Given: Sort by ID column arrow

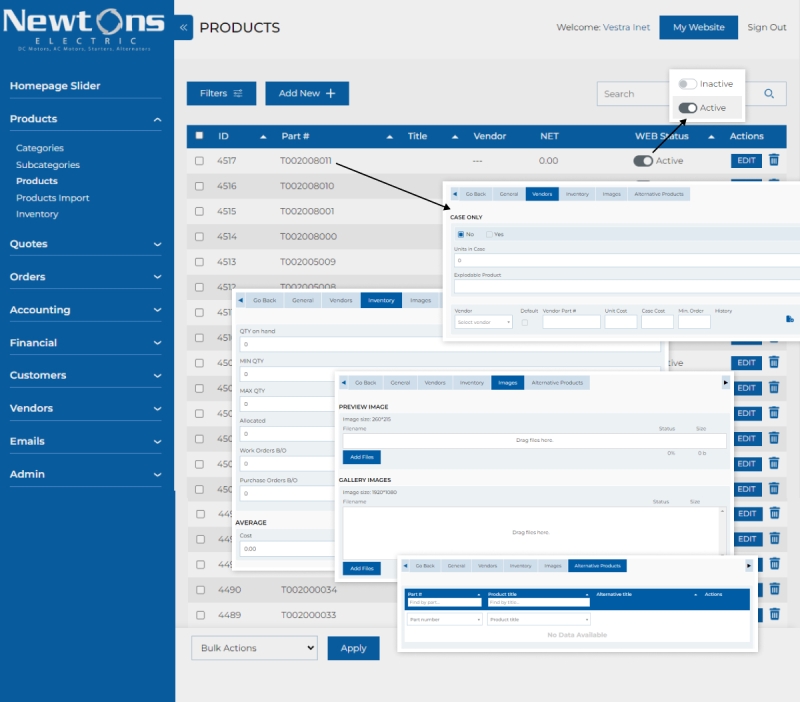Looking at the screenshot, I should [x=264, y=136].
